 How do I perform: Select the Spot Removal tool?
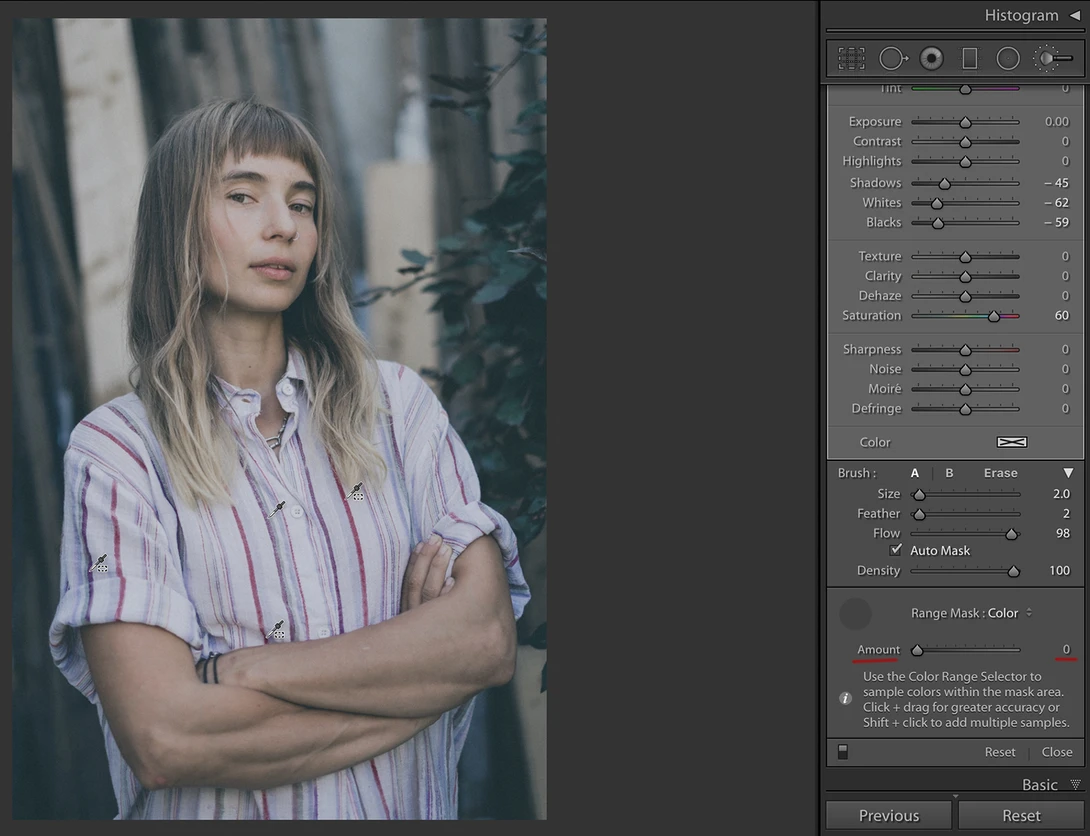pyautogui.click(x=893, y=58)
